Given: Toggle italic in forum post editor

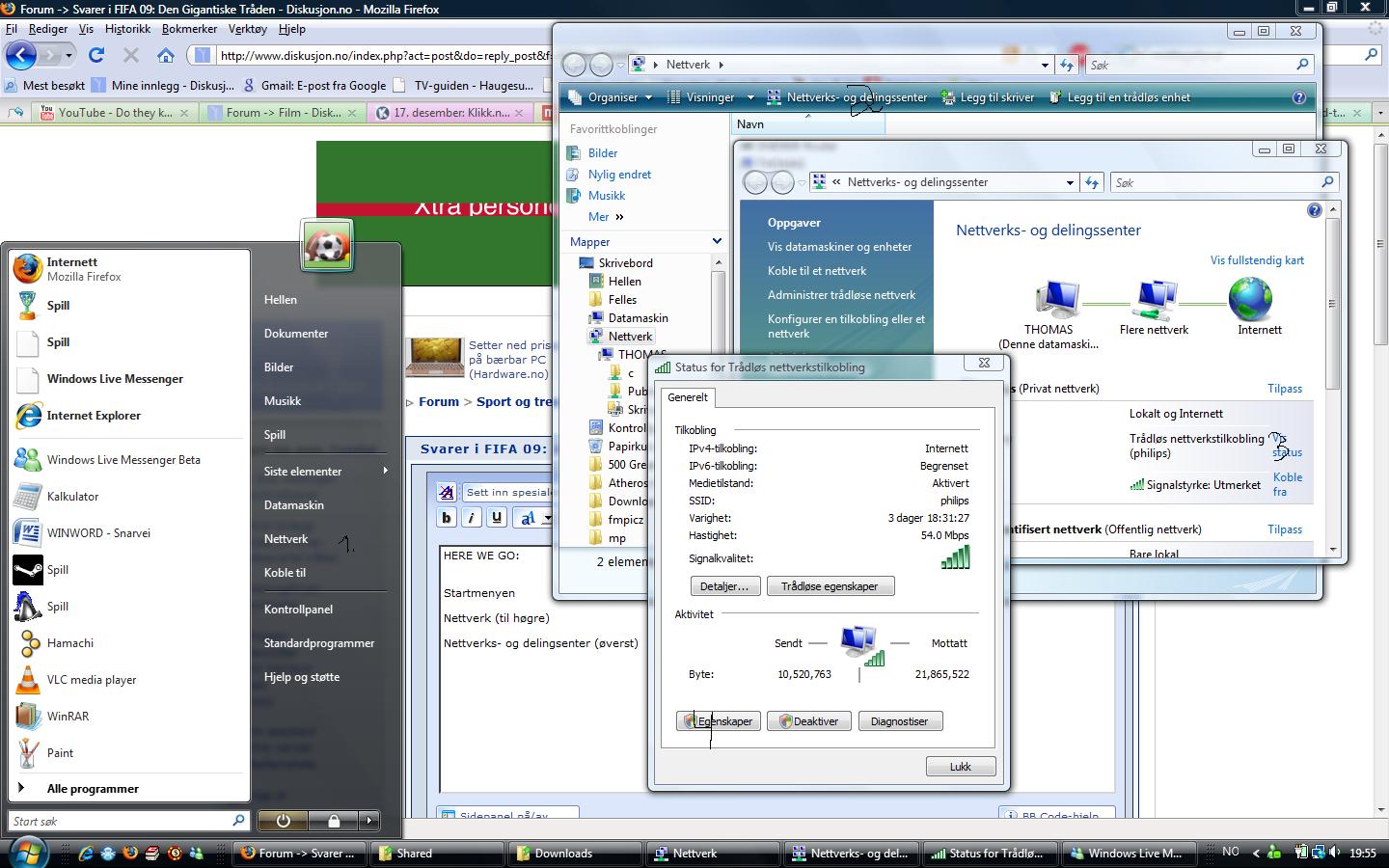Looking at the screenshot, I should click(x=471, y=518).
